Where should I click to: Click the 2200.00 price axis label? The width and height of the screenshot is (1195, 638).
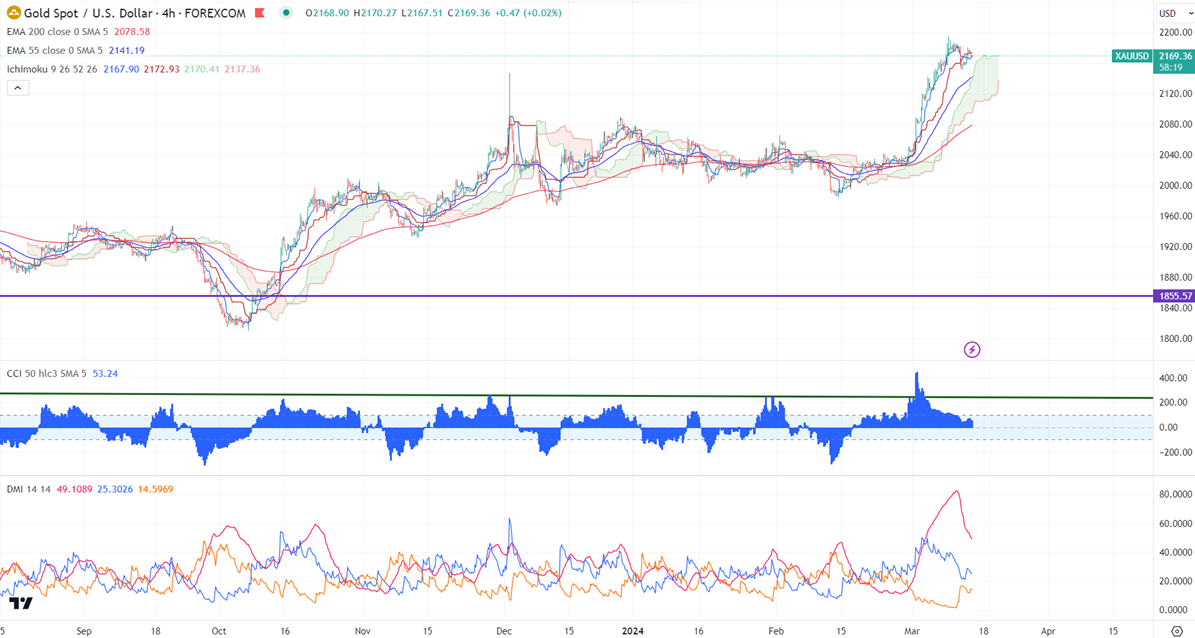pyautogui.click(x=1174, y=33)
